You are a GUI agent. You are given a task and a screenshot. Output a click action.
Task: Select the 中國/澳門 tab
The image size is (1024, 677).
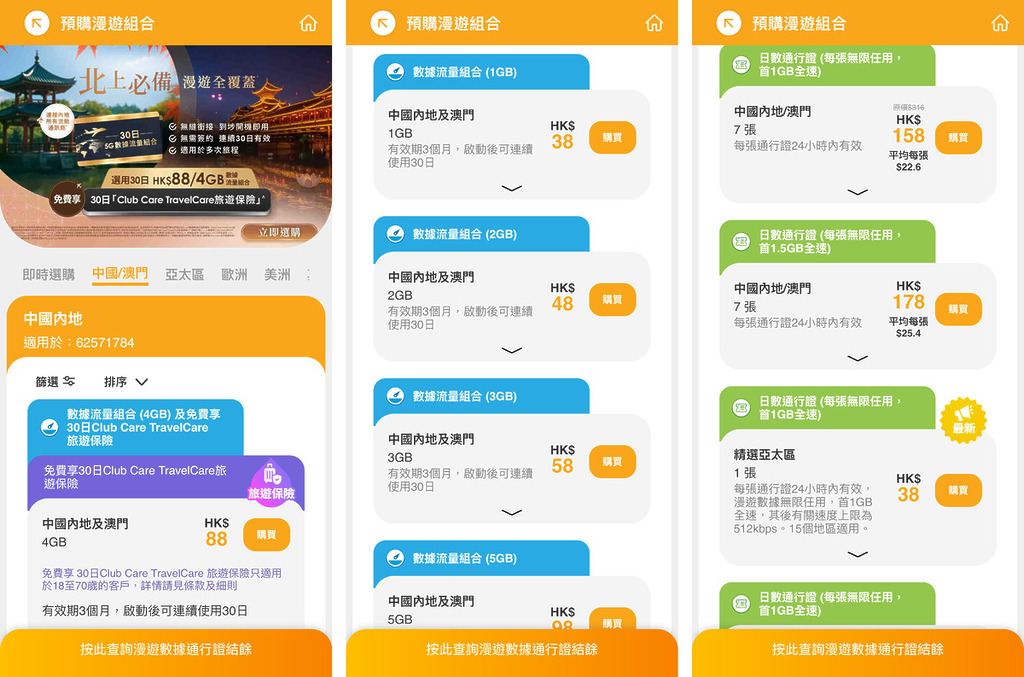tap(120, 274)
